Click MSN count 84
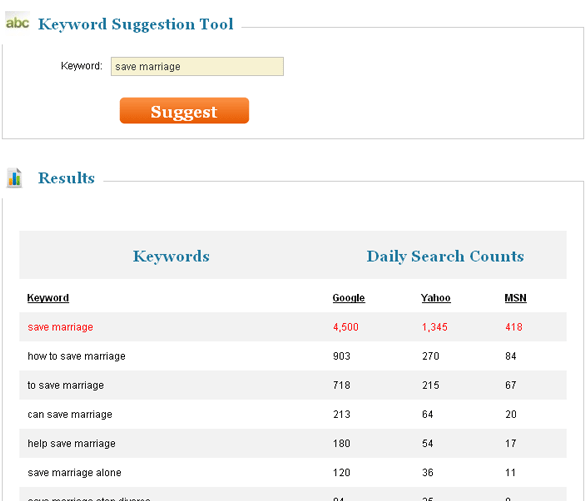Viewport: 587px width, 501px height. (511, 356)
